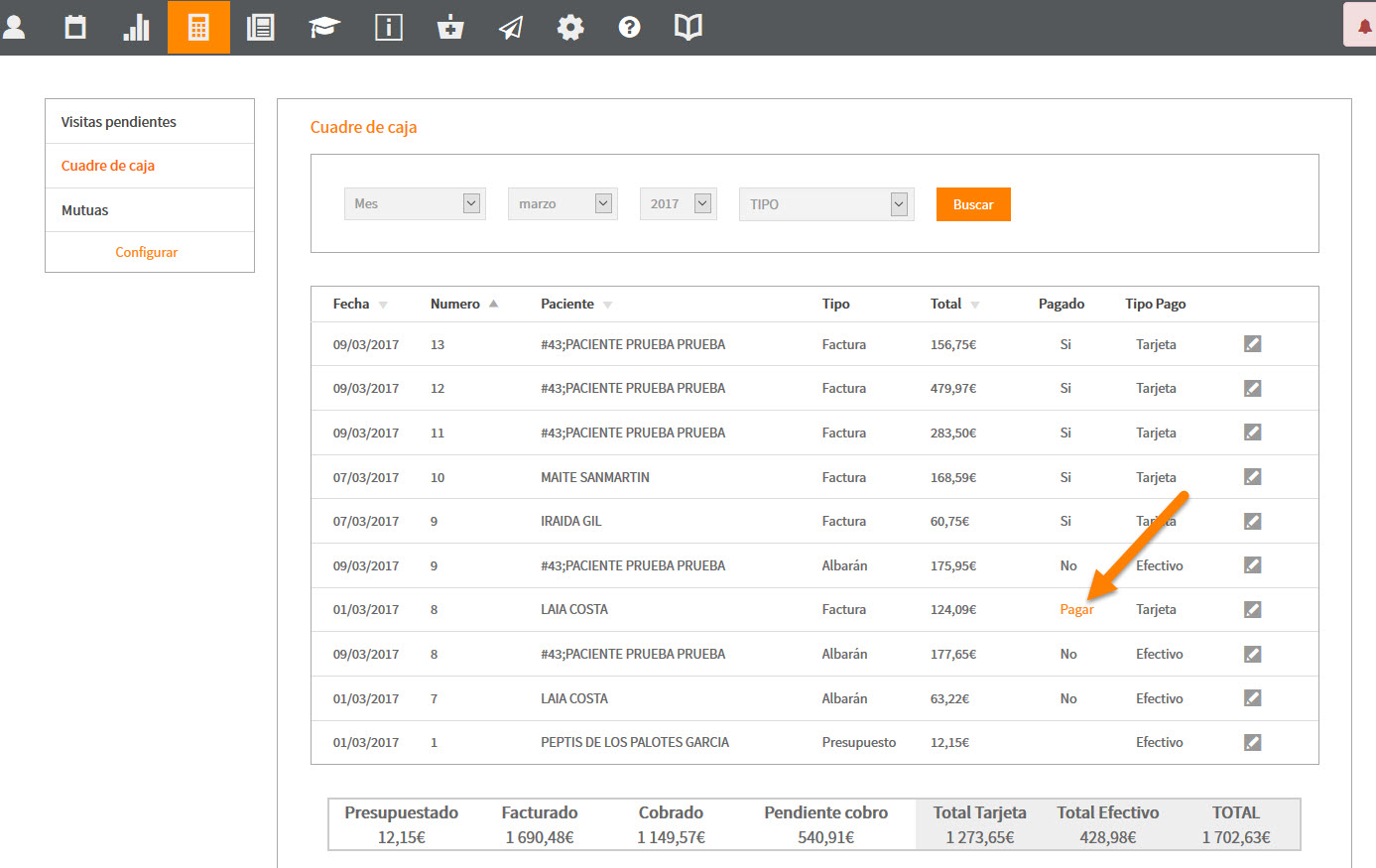The image size is (1376, 868).
Task: Select Mutuas in side menu
Action: pos(85,210)
